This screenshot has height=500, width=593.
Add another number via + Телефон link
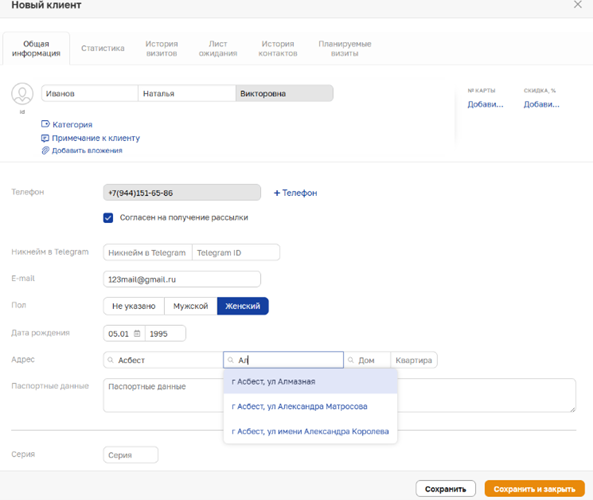pyautogui.click(x=295, y=193)
